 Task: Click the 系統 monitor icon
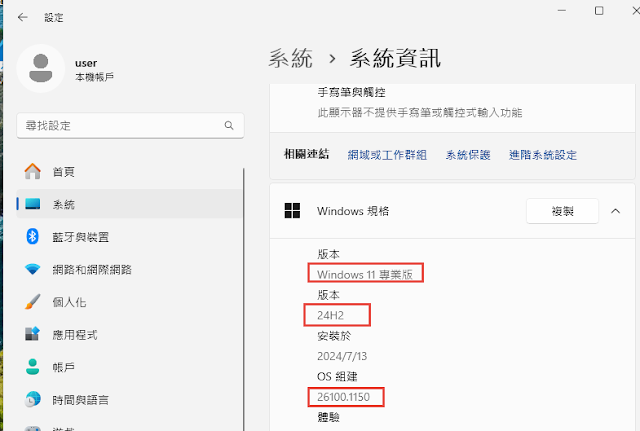pyautogui.click(x=32, y=204)
